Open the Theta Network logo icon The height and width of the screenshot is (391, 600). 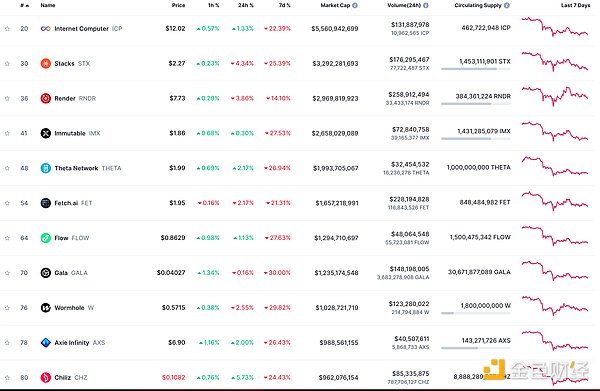click(x=46, y=168)
